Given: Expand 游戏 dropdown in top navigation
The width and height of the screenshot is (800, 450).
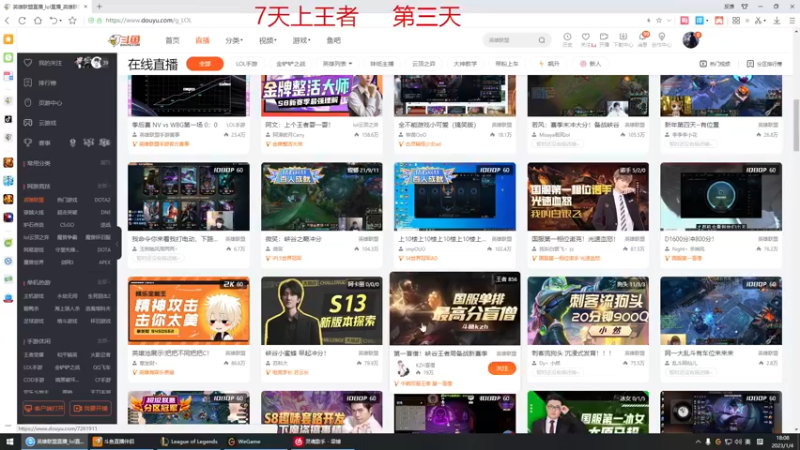Looking at the screenshot, I should click(x=302, y=40).
